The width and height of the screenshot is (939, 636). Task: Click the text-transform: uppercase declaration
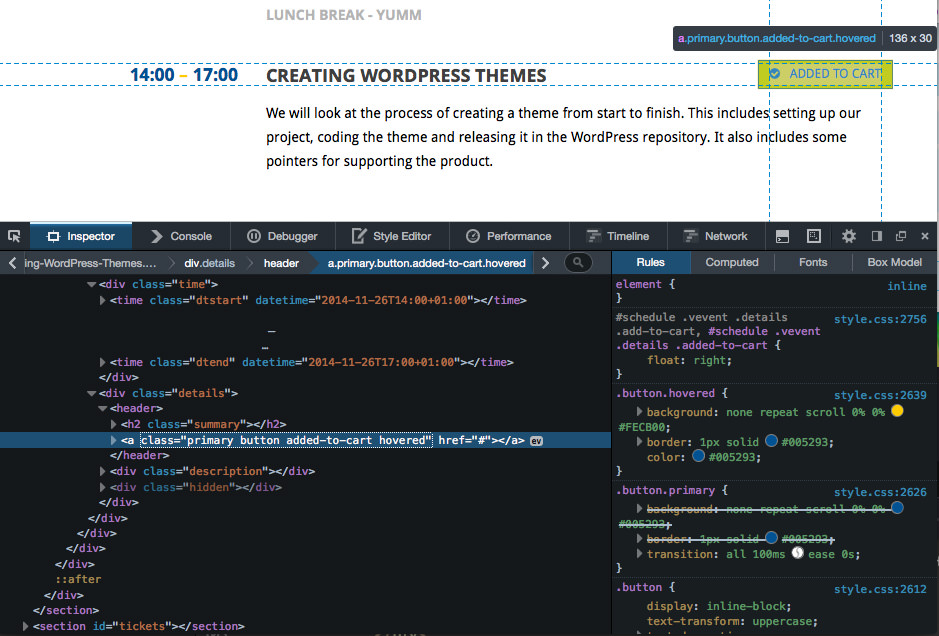coord(732,621)
